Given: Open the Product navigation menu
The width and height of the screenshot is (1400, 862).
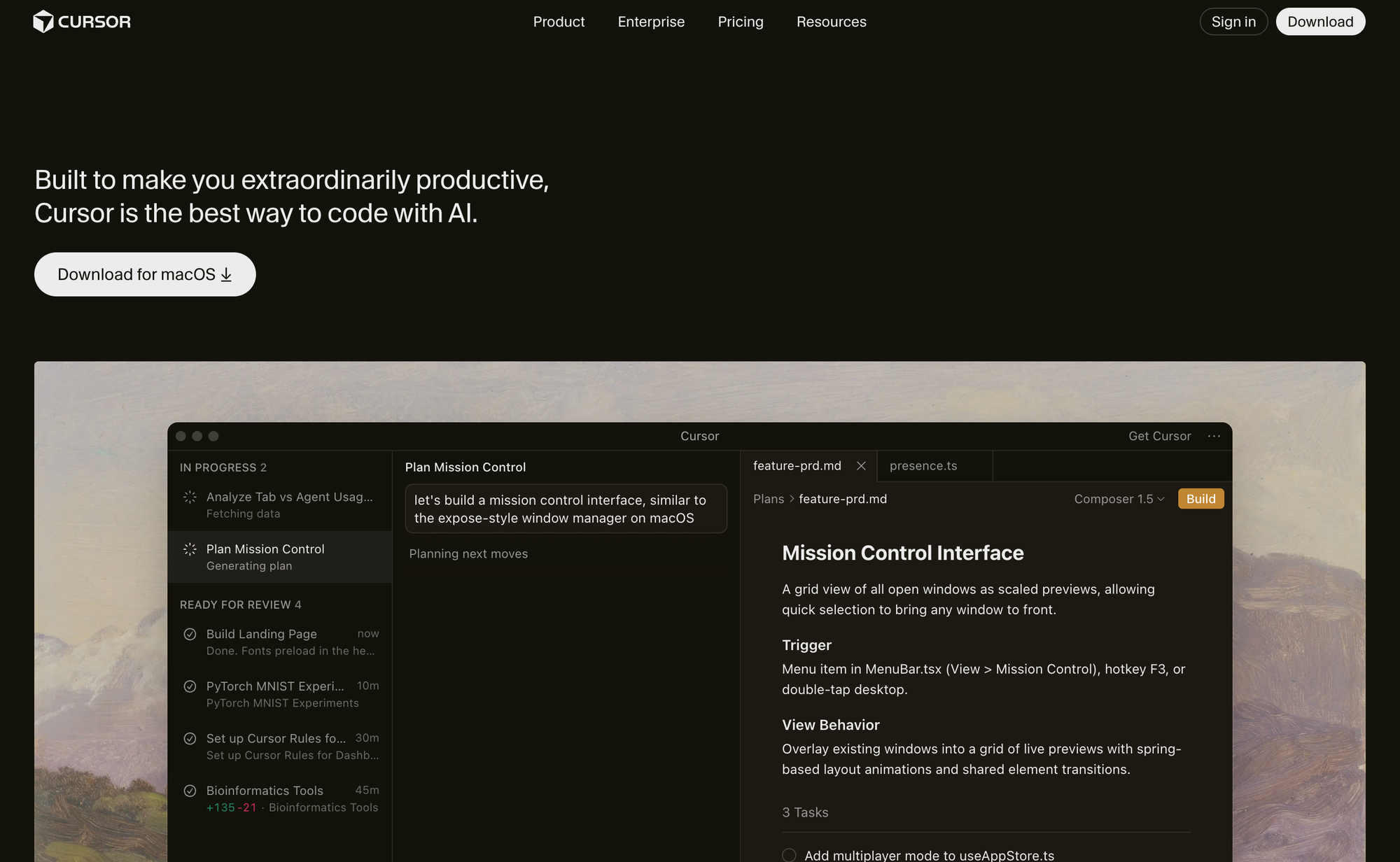Looking at the screenshot, I should pos(559,22).
